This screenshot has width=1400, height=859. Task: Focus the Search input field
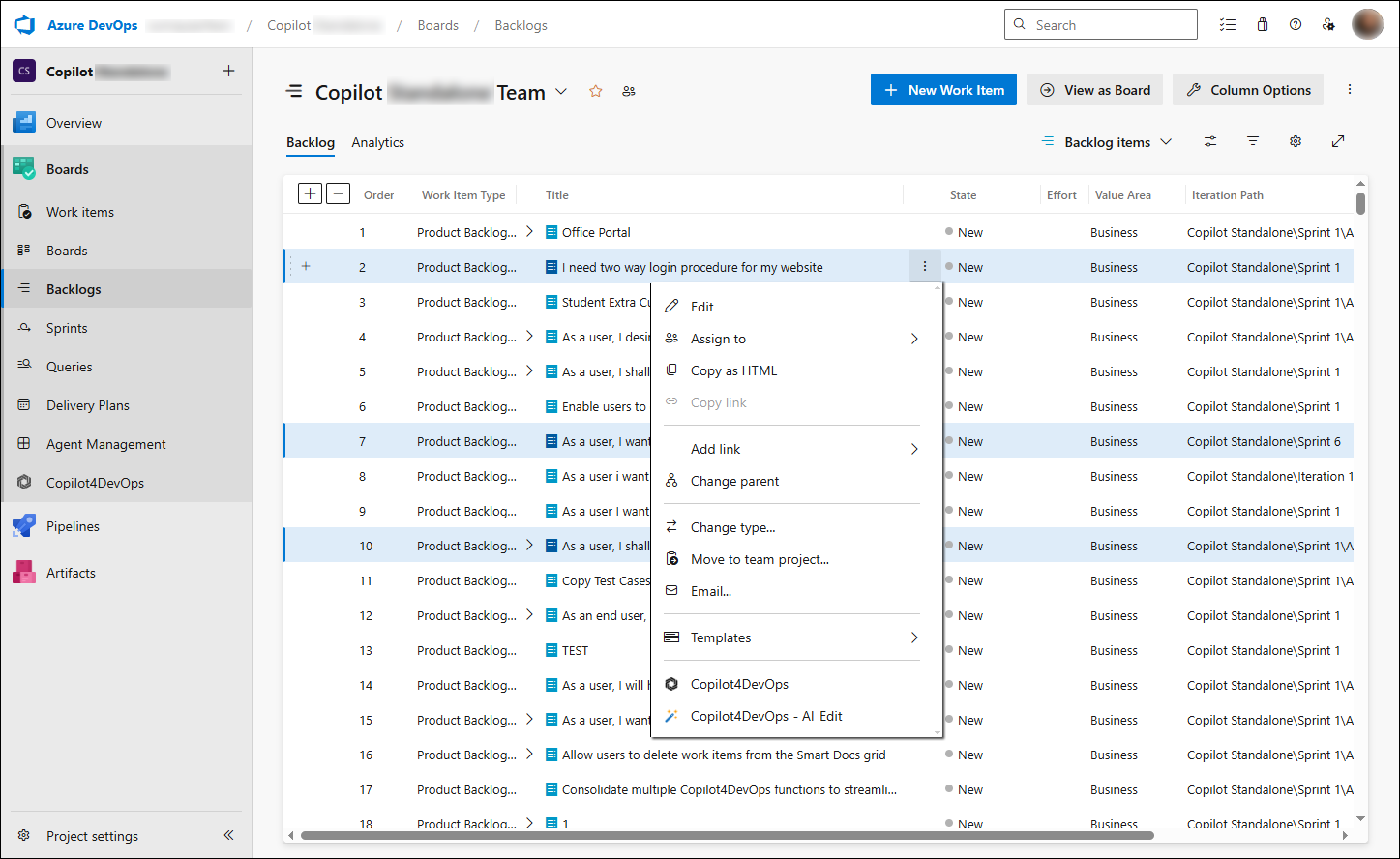click(1101, 25)
